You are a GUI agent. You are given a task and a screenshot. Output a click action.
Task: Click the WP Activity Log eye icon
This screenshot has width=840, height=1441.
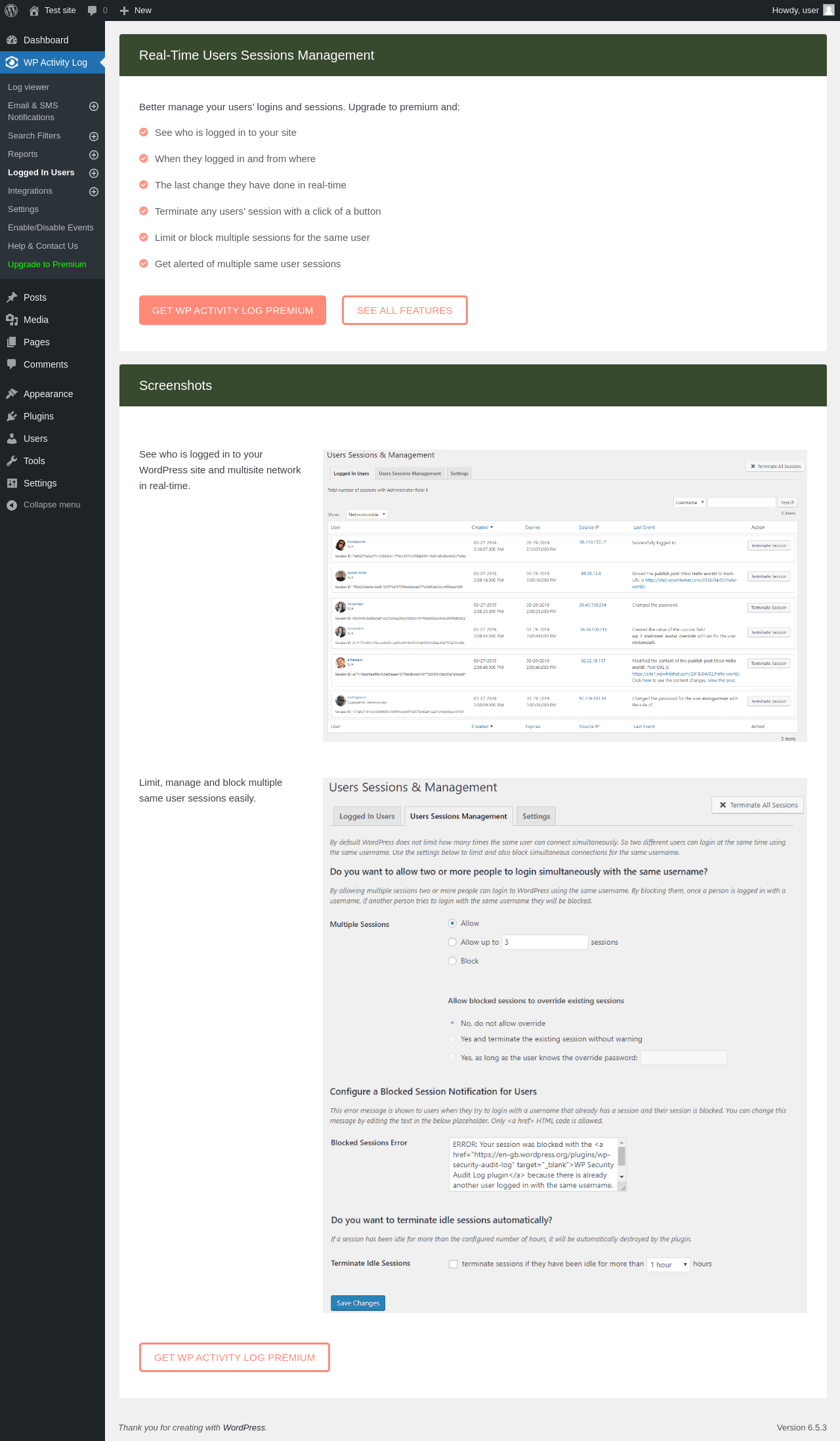tap(12, 62)
